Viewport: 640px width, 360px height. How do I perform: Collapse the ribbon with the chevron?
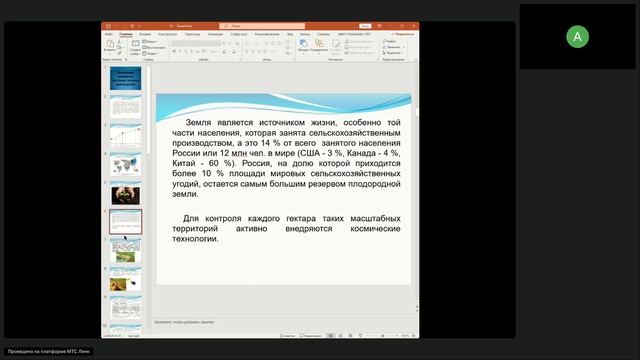click(x=415, y=60)
